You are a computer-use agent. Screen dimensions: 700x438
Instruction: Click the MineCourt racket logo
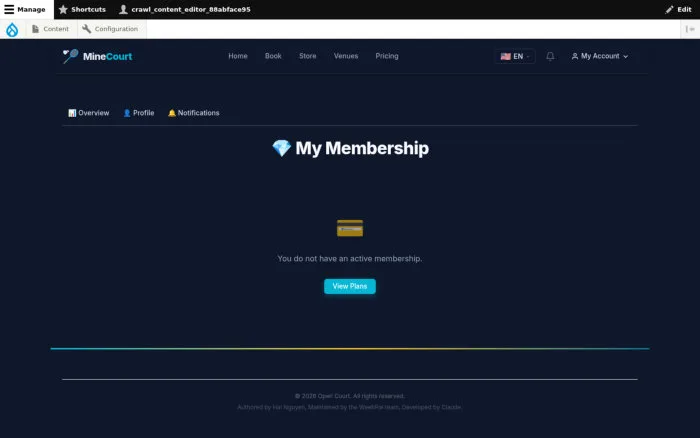tap(97, 56)
